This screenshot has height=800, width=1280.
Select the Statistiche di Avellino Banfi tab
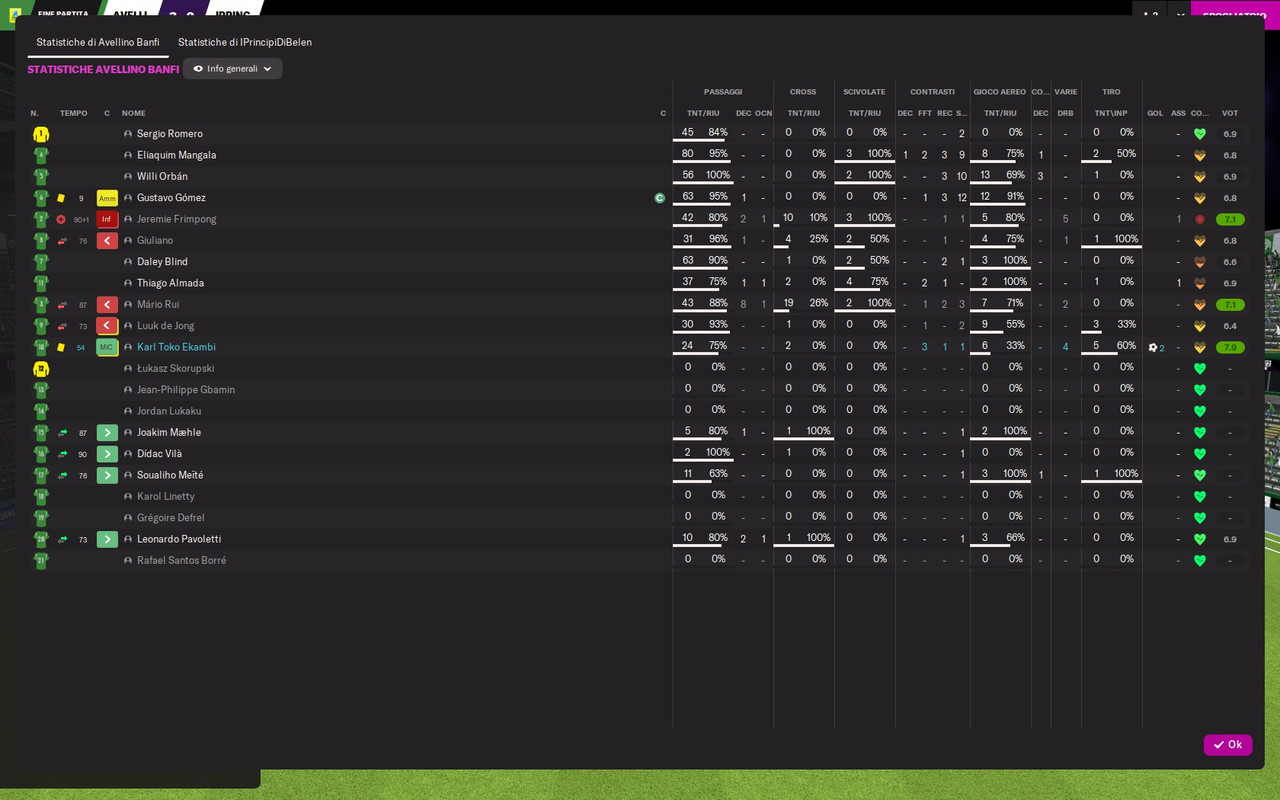pyautogui.click(x=98, y=42)
